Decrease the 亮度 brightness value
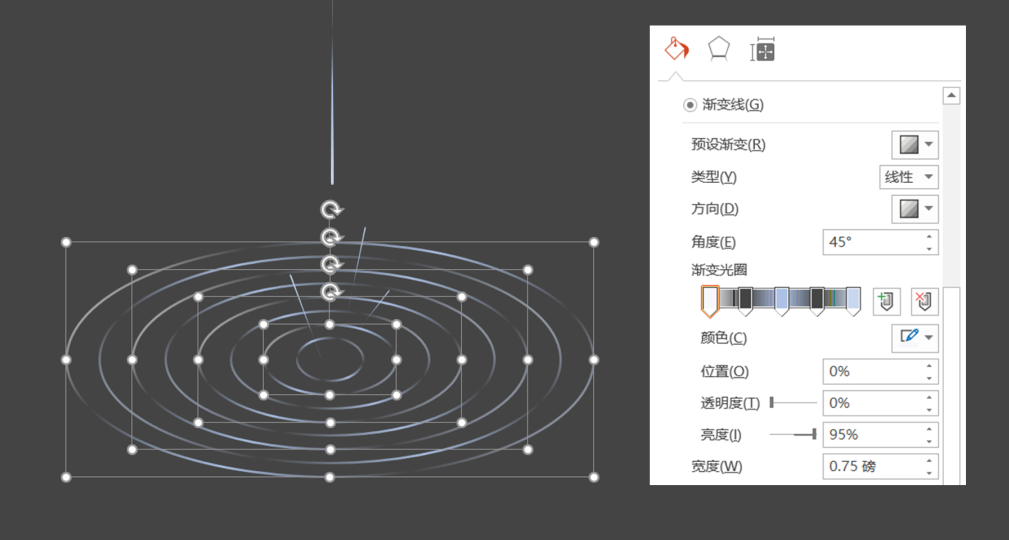 coord(929,441)
